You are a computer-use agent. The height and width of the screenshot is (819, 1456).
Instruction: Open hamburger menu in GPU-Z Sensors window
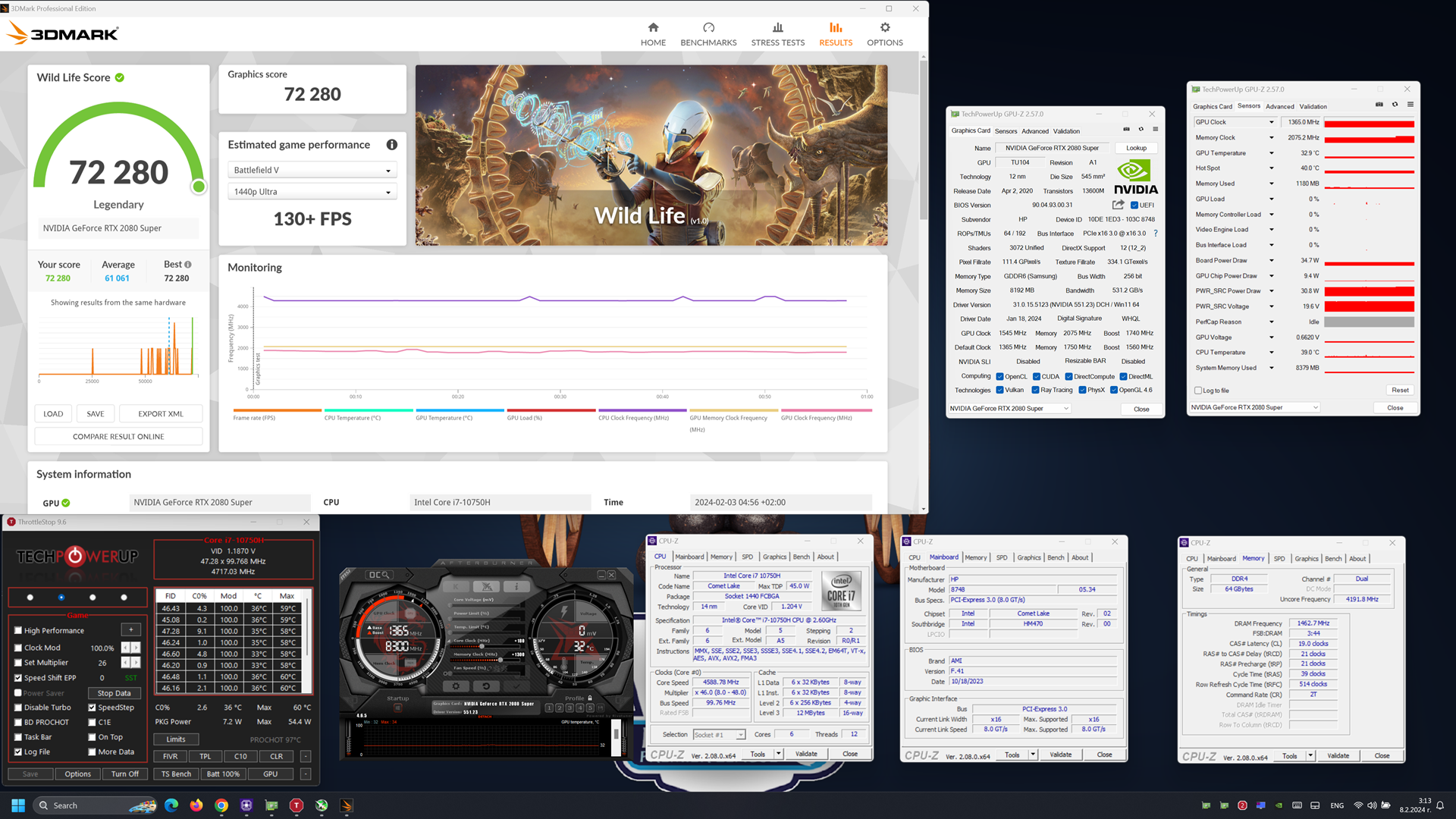(x=1410, y=105)
